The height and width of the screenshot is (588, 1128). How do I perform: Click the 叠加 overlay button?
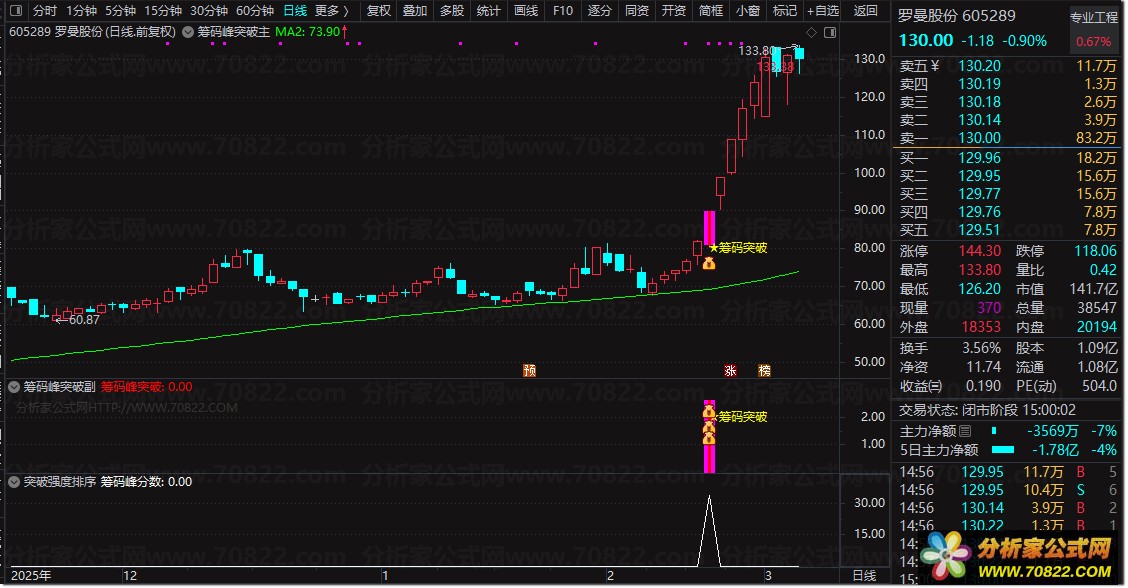point(415,11)
